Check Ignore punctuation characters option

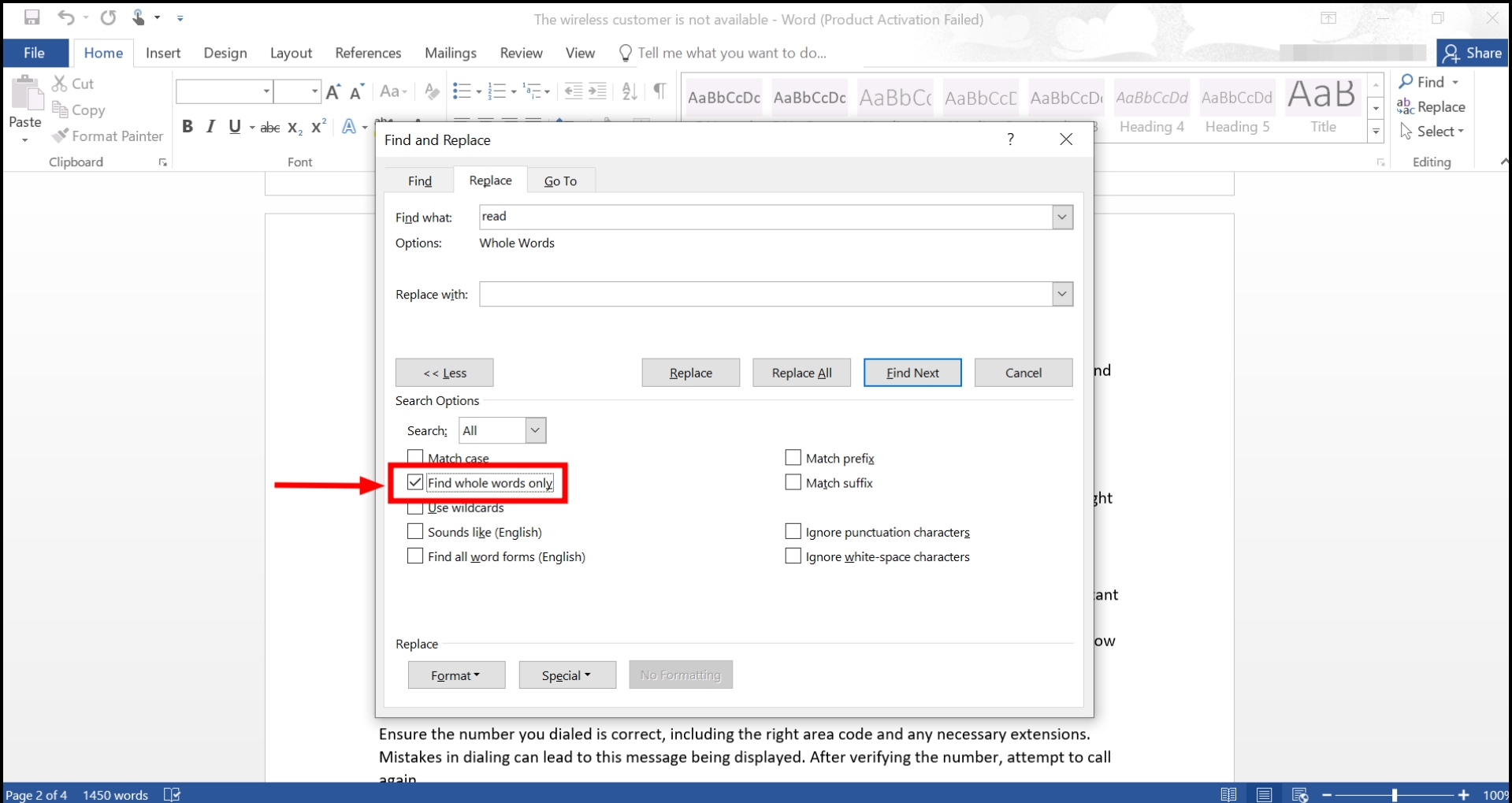click(793, 532)
